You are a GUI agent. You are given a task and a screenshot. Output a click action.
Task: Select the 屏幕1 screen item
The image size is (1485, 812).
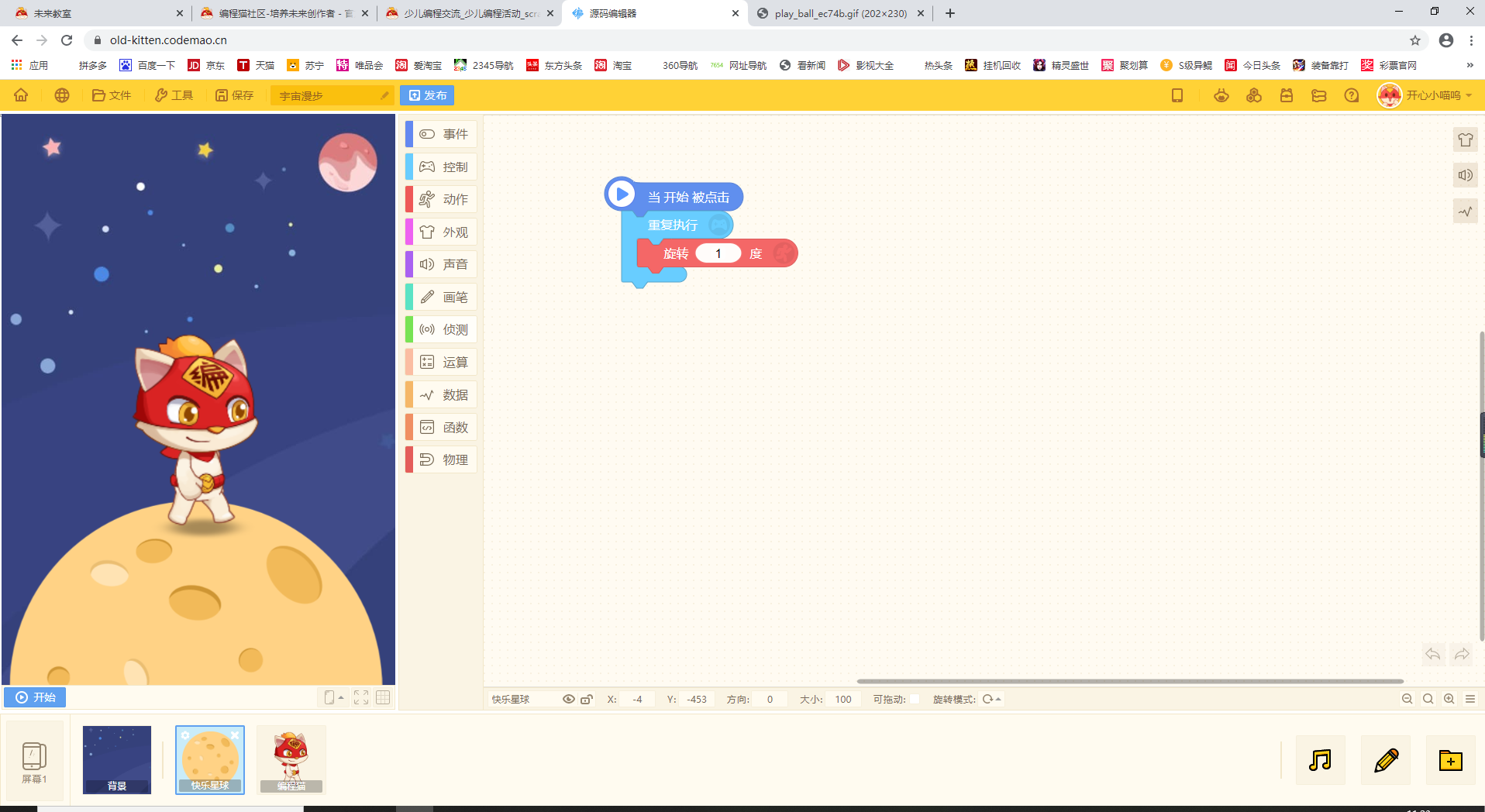tap(34, 761)
